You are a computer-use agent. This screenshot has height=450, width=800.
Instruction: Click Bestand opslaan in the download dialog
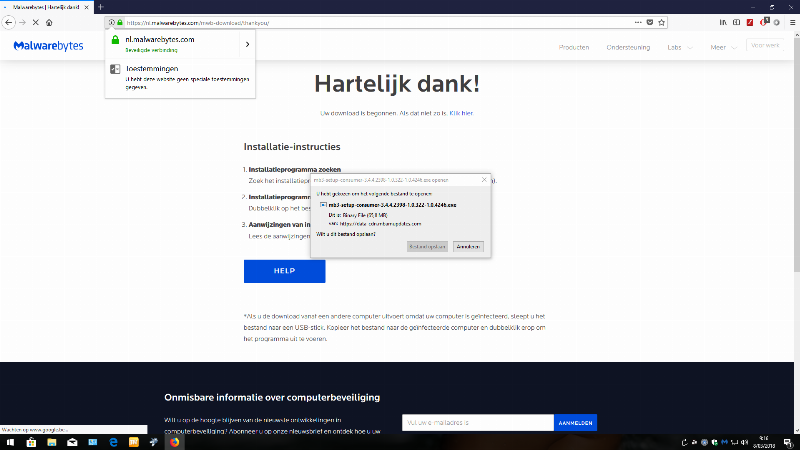pos(428,246)
